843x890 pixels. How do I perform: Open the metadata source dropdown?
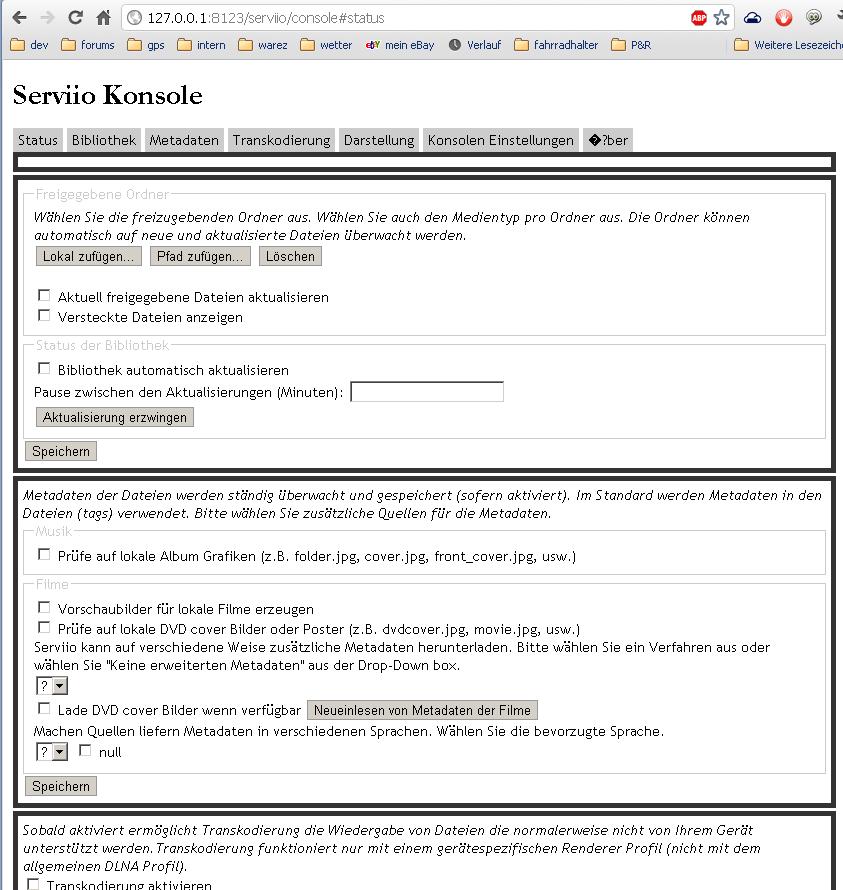(x=52, y=686)
